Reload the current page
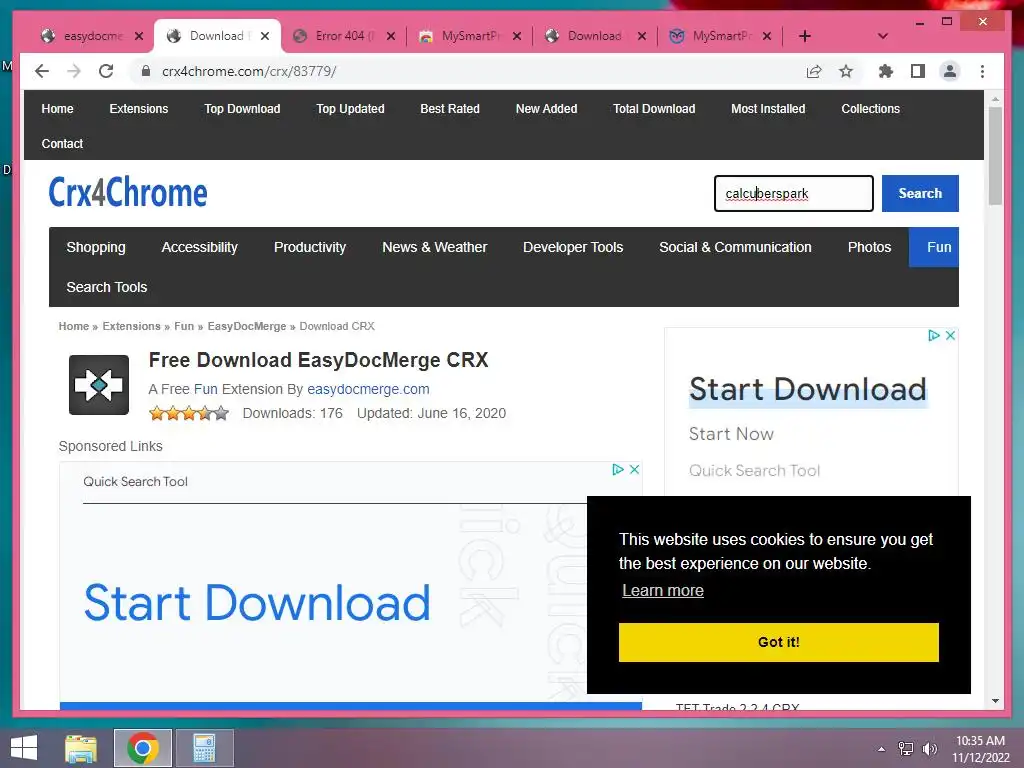This screenshot has width=1024, height=768. coord(106,71)
